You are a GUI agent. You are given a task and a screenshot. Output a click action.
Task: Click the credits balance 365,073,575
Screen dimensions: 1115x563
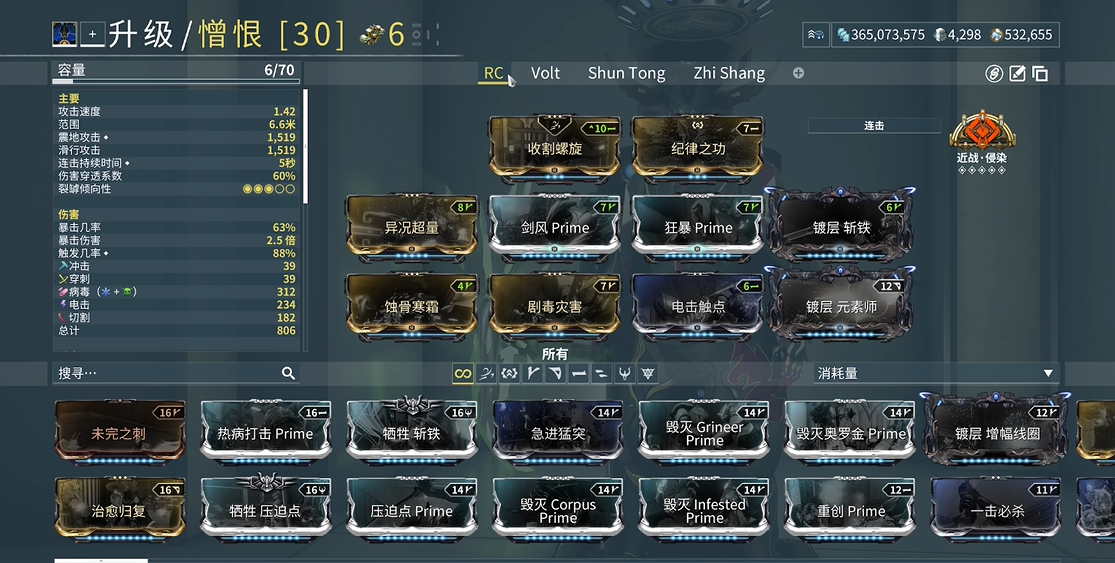click(879, 35)
